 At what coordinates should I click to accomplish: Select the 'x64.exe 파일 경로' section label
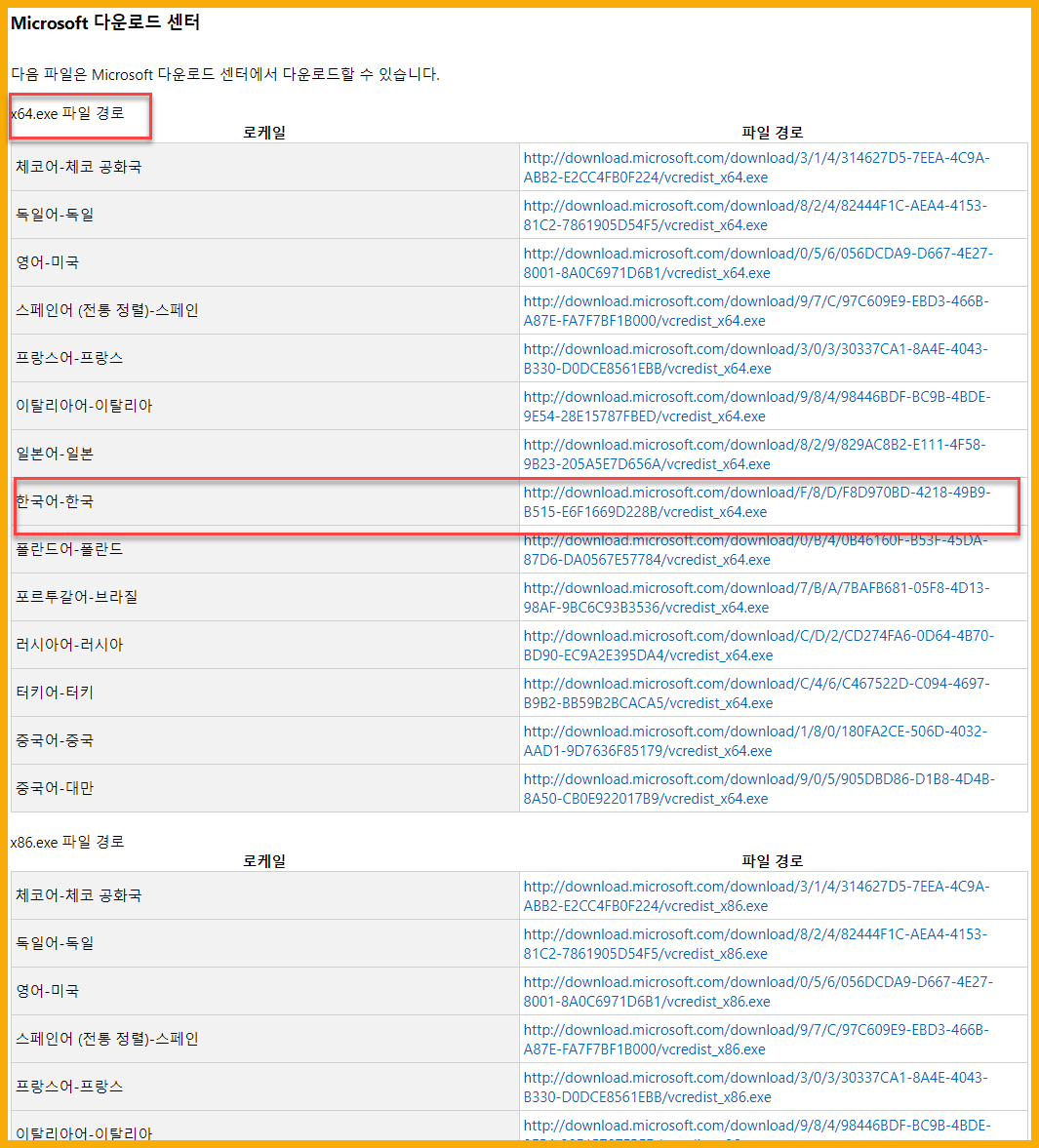tap(67, 113)
